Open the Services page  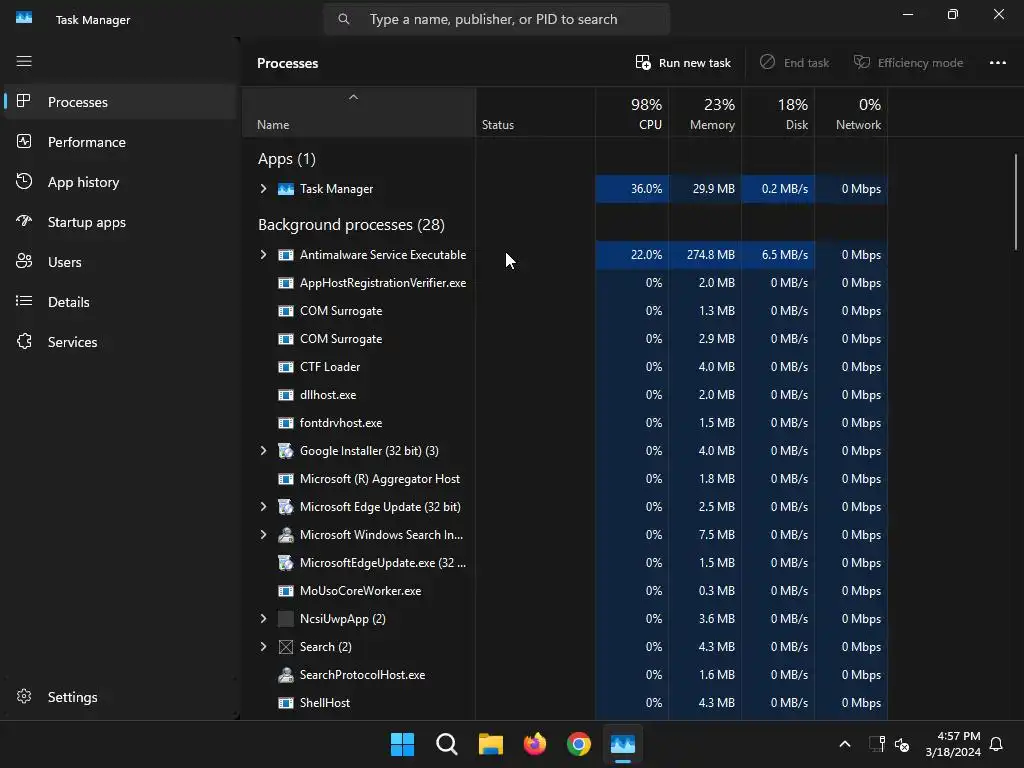coord(120,342)
